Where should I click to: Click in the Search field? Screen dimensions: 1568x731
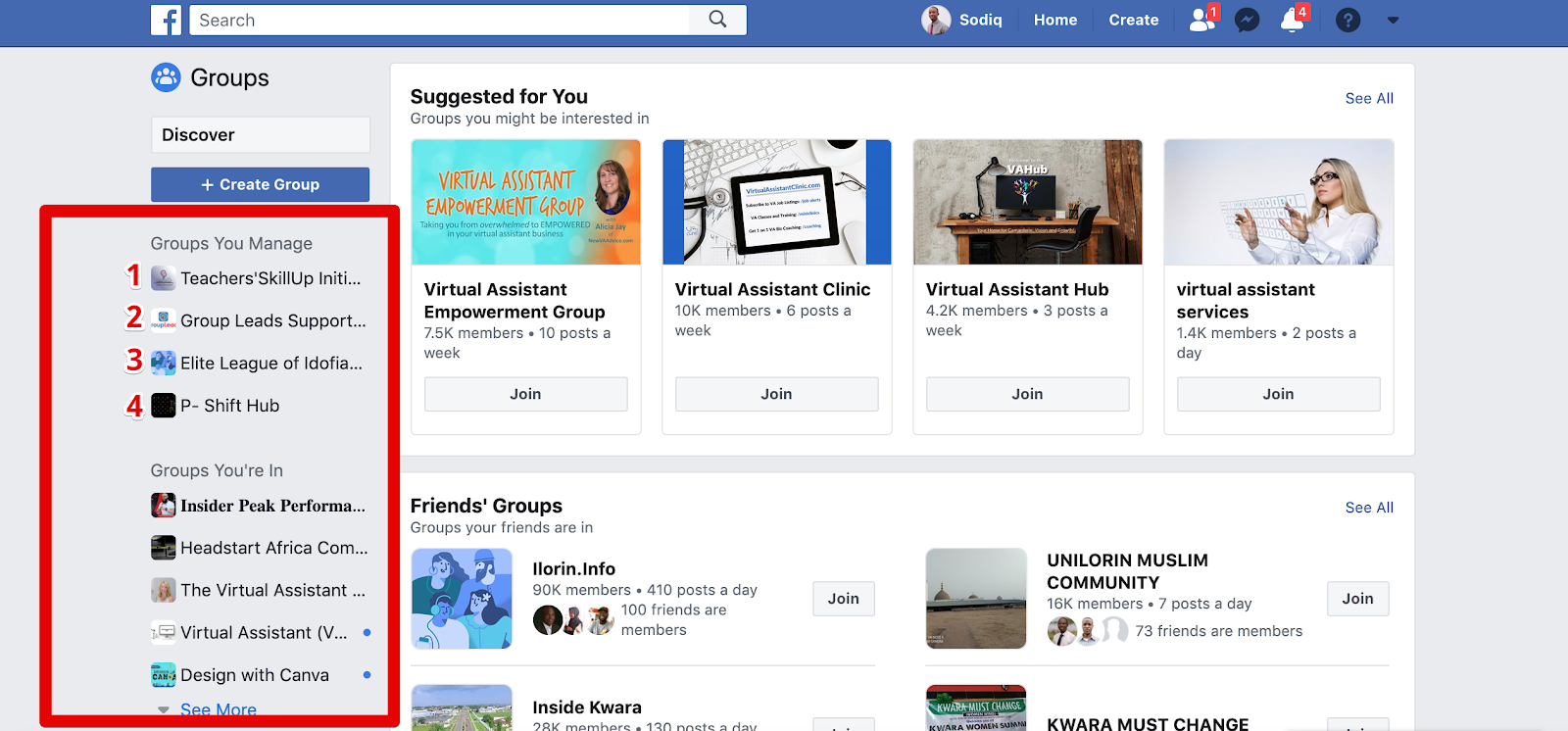pyautogui.click(x=439, y=20)
